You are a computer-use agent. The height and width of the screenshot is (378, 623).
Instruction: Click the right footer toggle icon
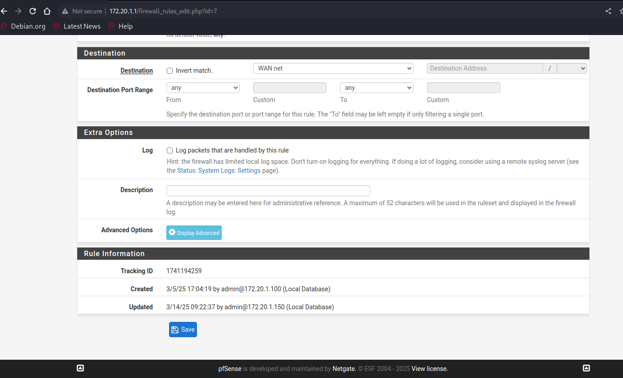586,368
